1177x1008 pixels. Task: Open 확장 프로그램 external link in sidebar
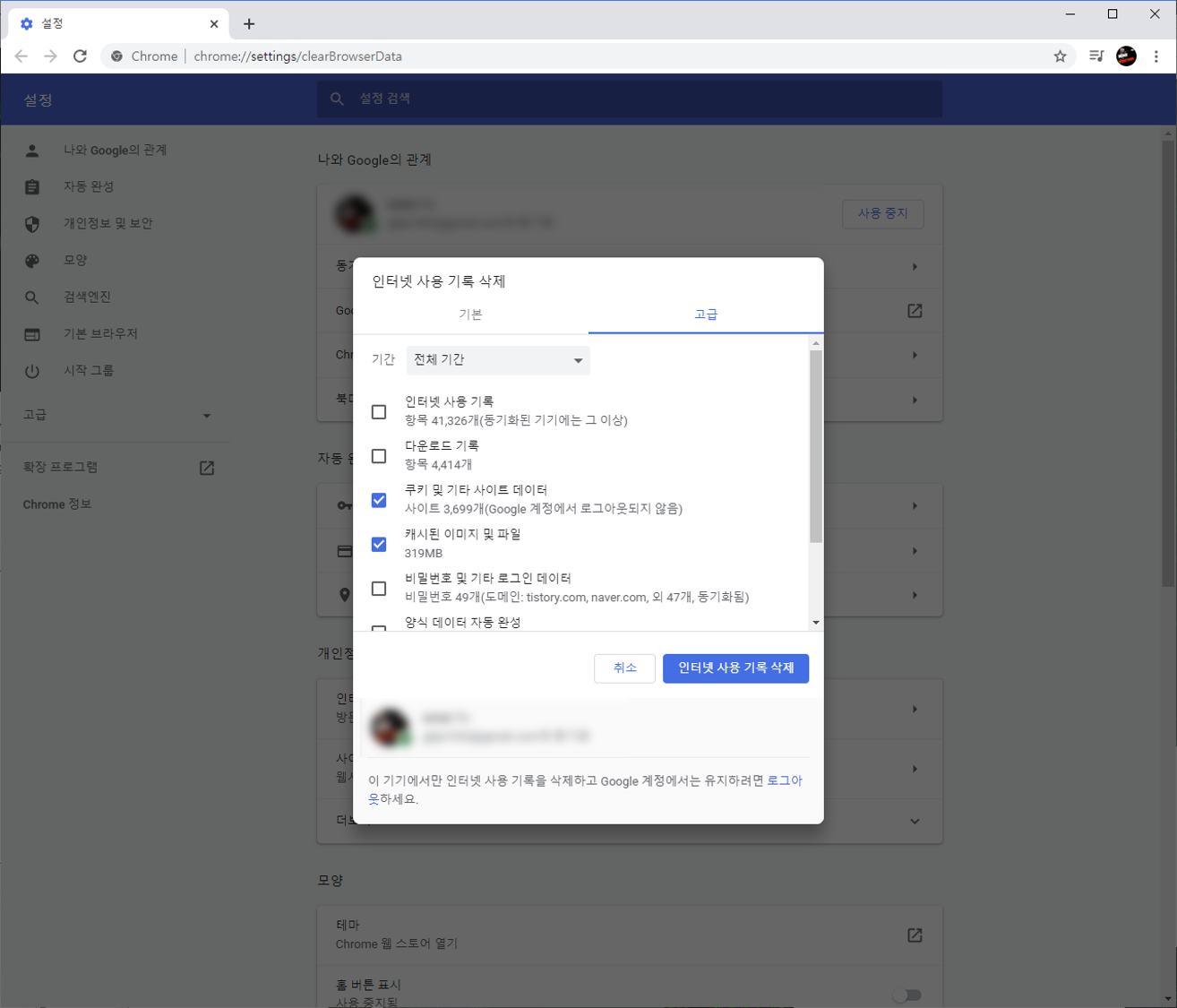click(x=206, y=468)
